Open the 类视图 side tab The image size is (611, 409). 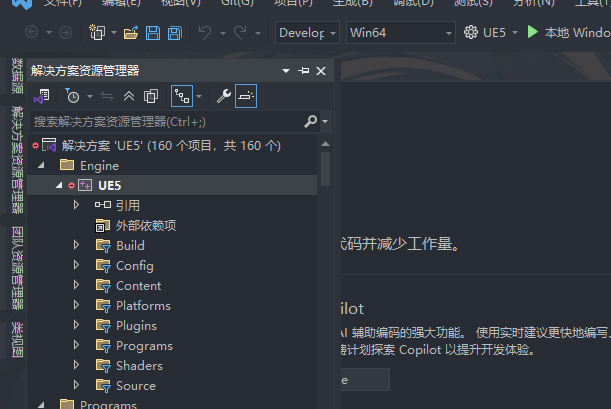click(x=18, y=340)
